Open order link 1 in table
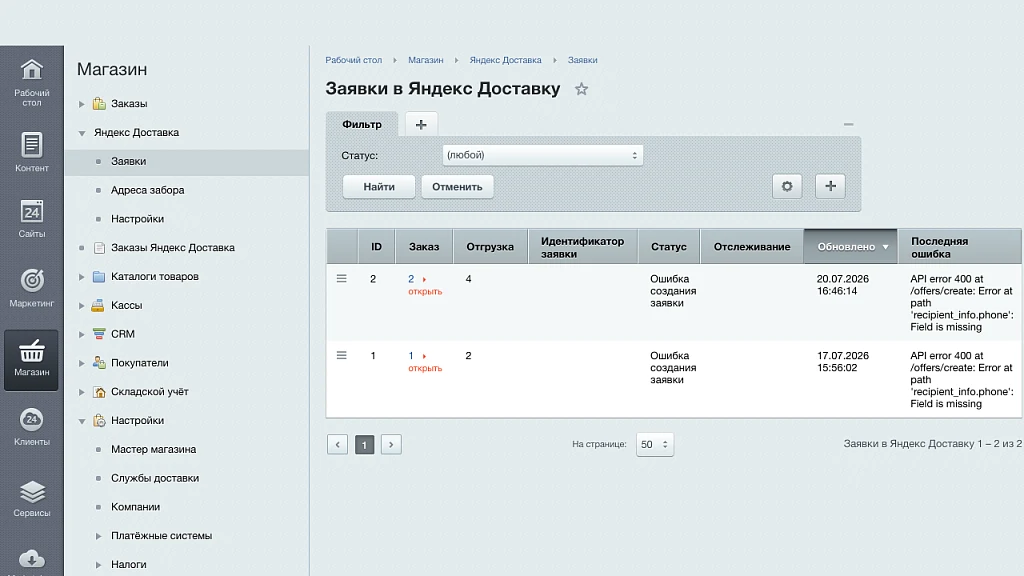 coord(411,356)
